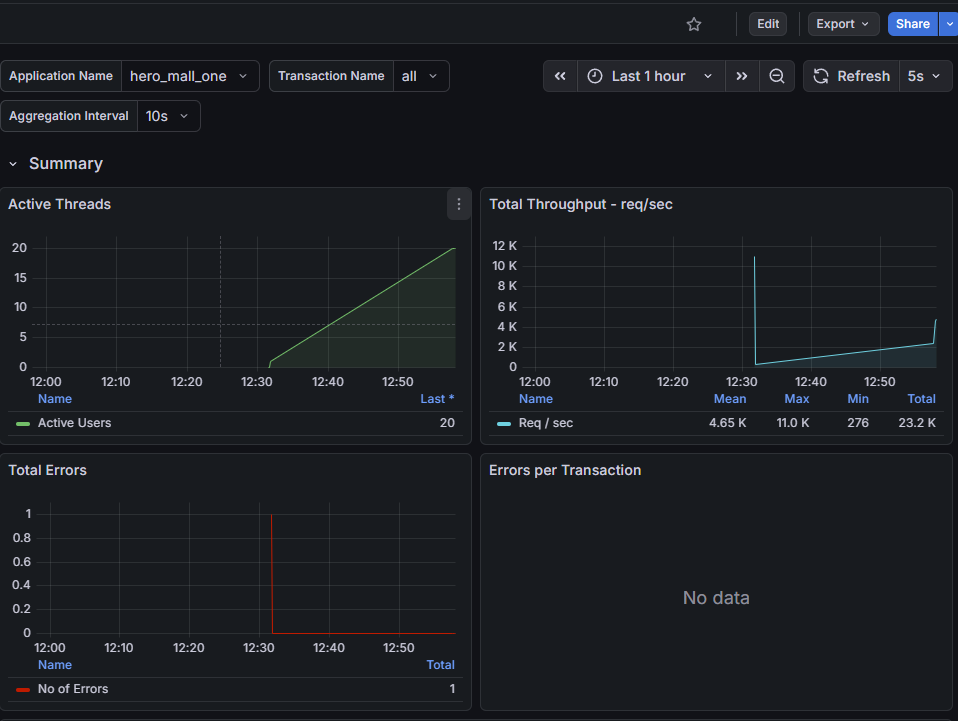
Task: Zoom out the time range
Action: click(x=777, y=76)
